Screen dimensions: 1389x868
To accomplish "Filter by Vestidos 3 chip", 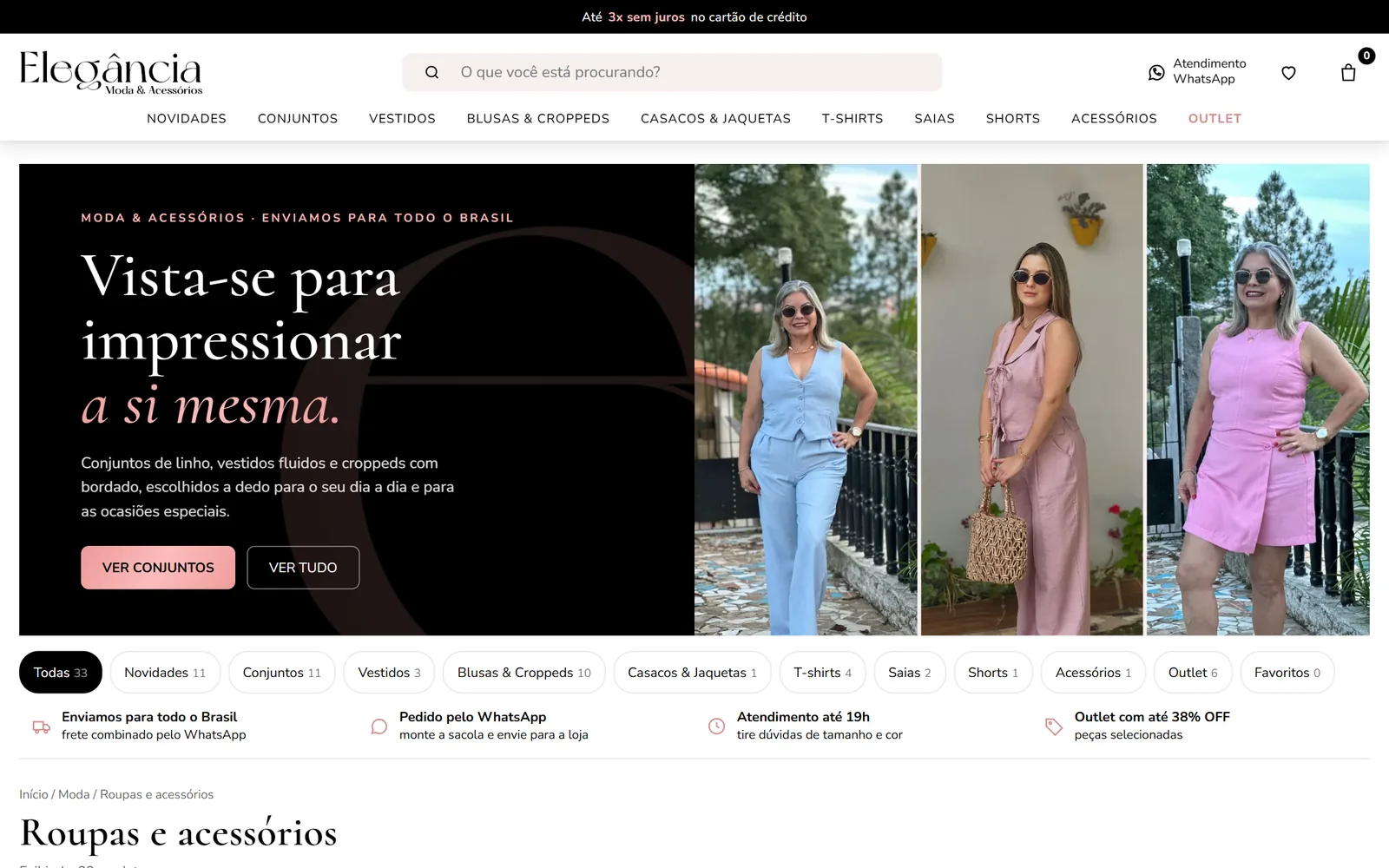I will coord(389,673).
